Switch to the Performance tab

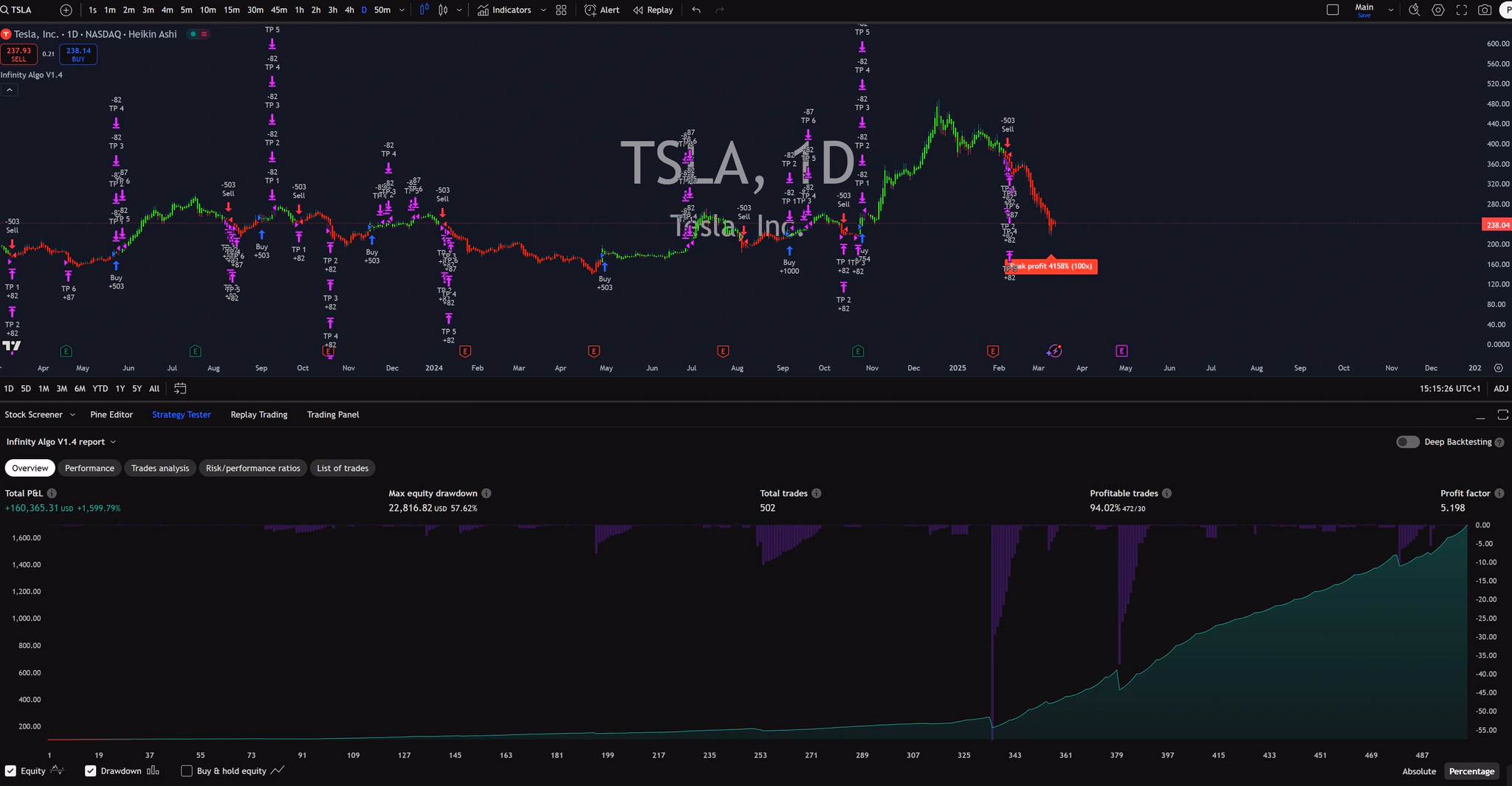[x=89, y=468]
